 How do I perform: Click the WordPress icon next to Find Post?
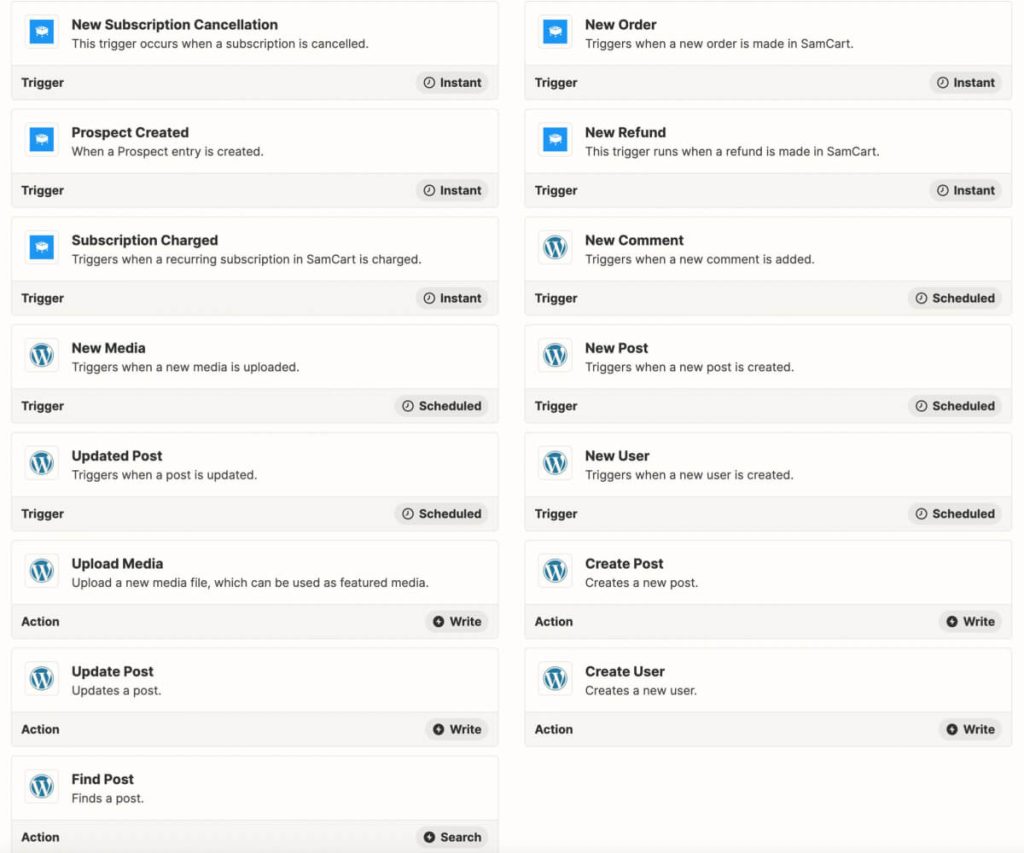(x=41, y=786)
